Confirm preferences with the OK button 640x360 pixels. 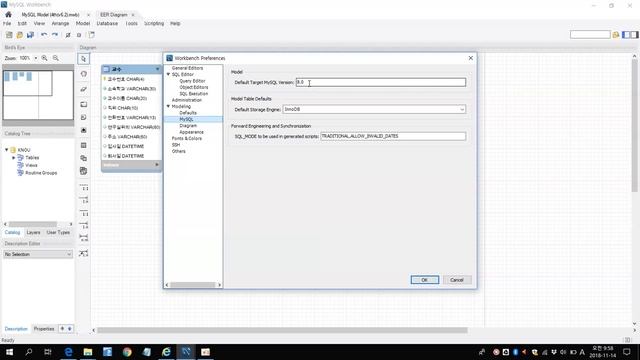[x=424, y=280]
